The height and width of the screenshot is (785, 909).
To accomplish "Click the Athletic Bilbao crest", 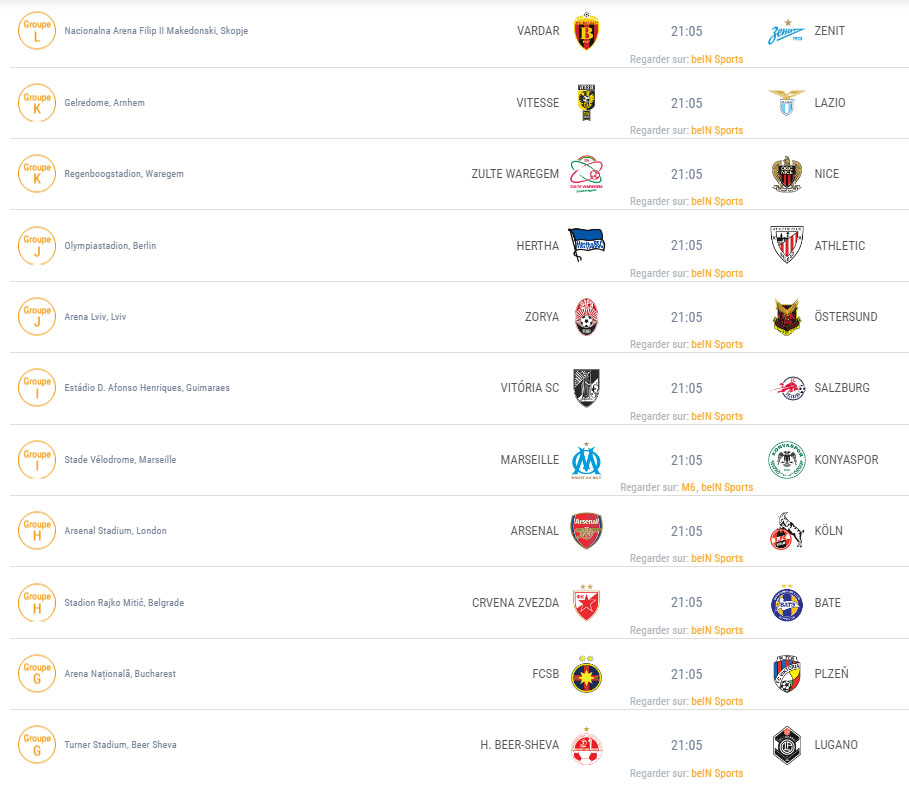I will click(x=787, y=245).
